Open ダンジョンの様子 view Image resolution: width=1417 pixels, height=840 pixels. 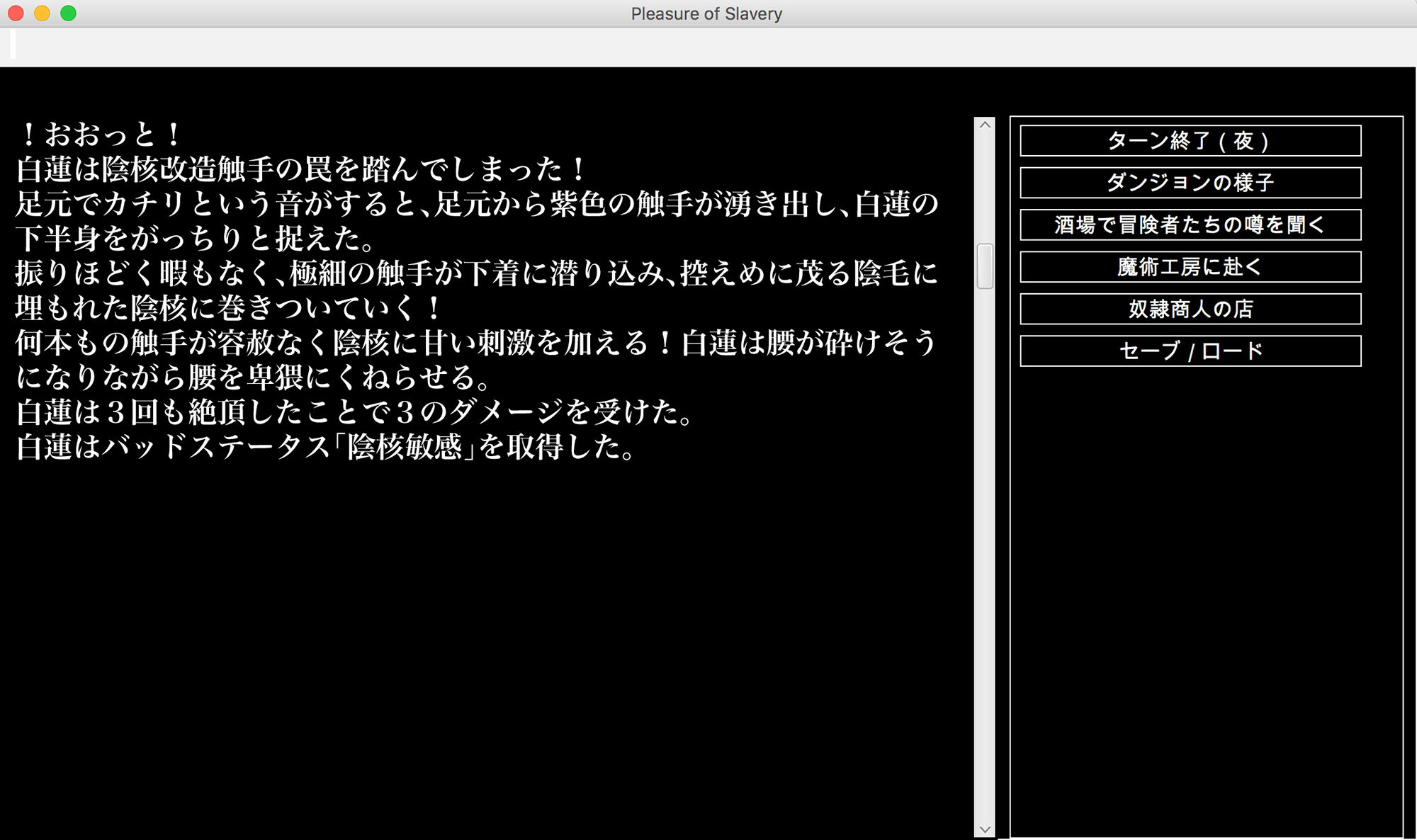click(x=1190, y=183)
